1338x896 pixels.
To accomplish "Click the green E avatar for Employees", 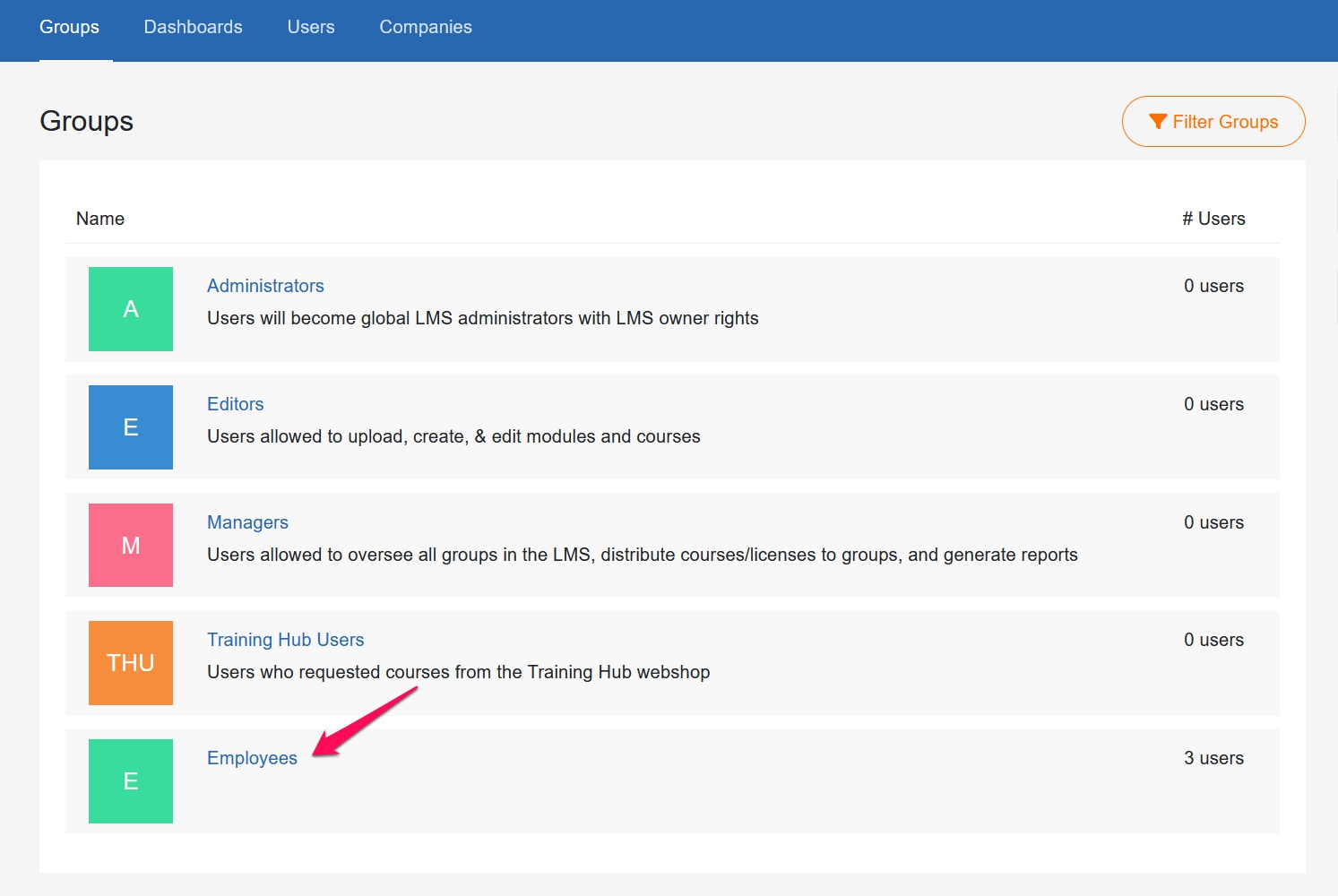I will [x=131, y=781].
